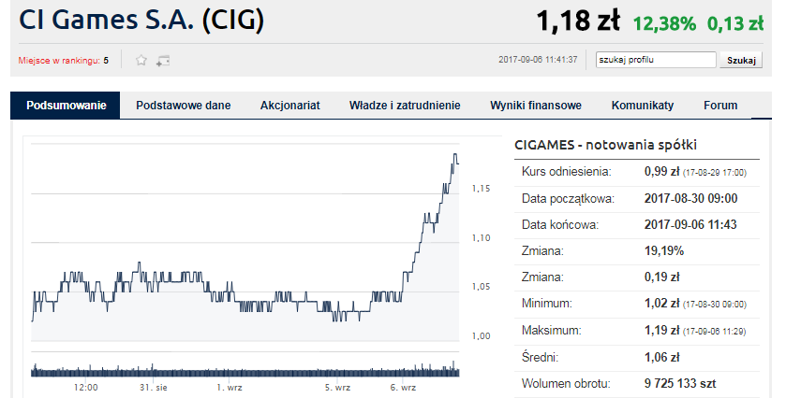Click the Maksimum value row

[637, 331]
